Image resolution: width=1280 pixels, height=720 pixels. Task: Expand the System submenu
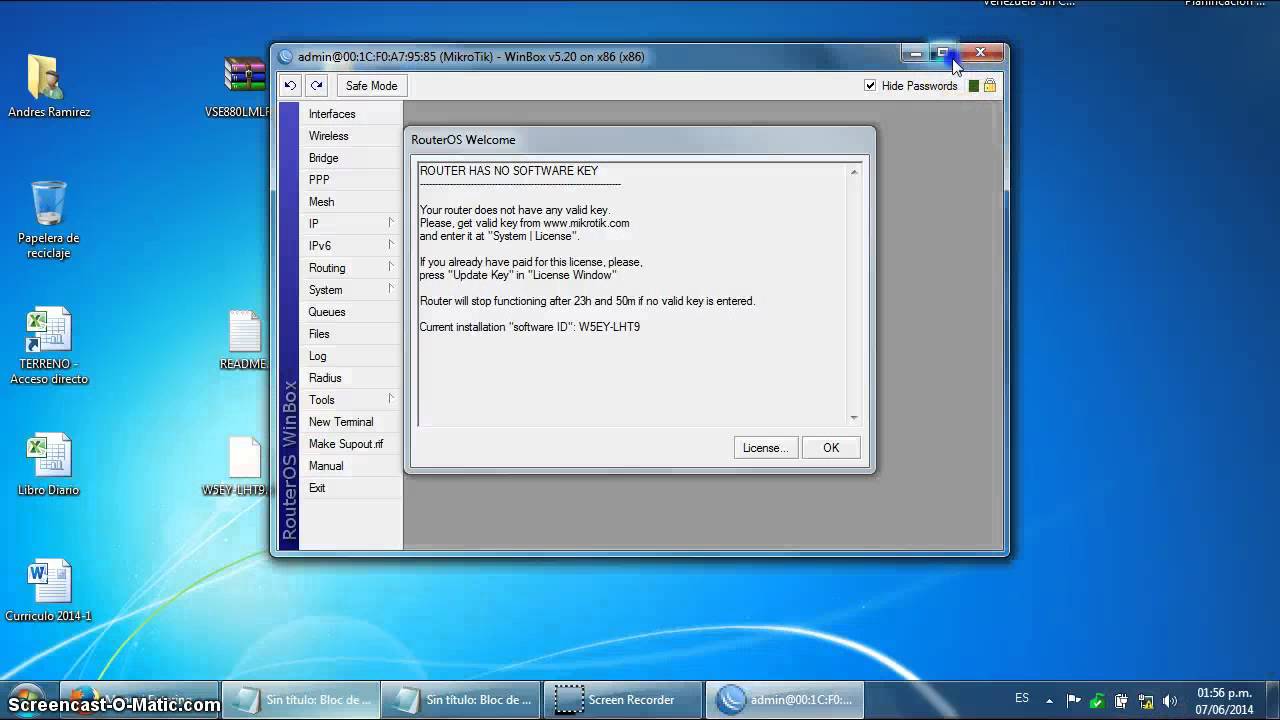click(x=351, y=290)
